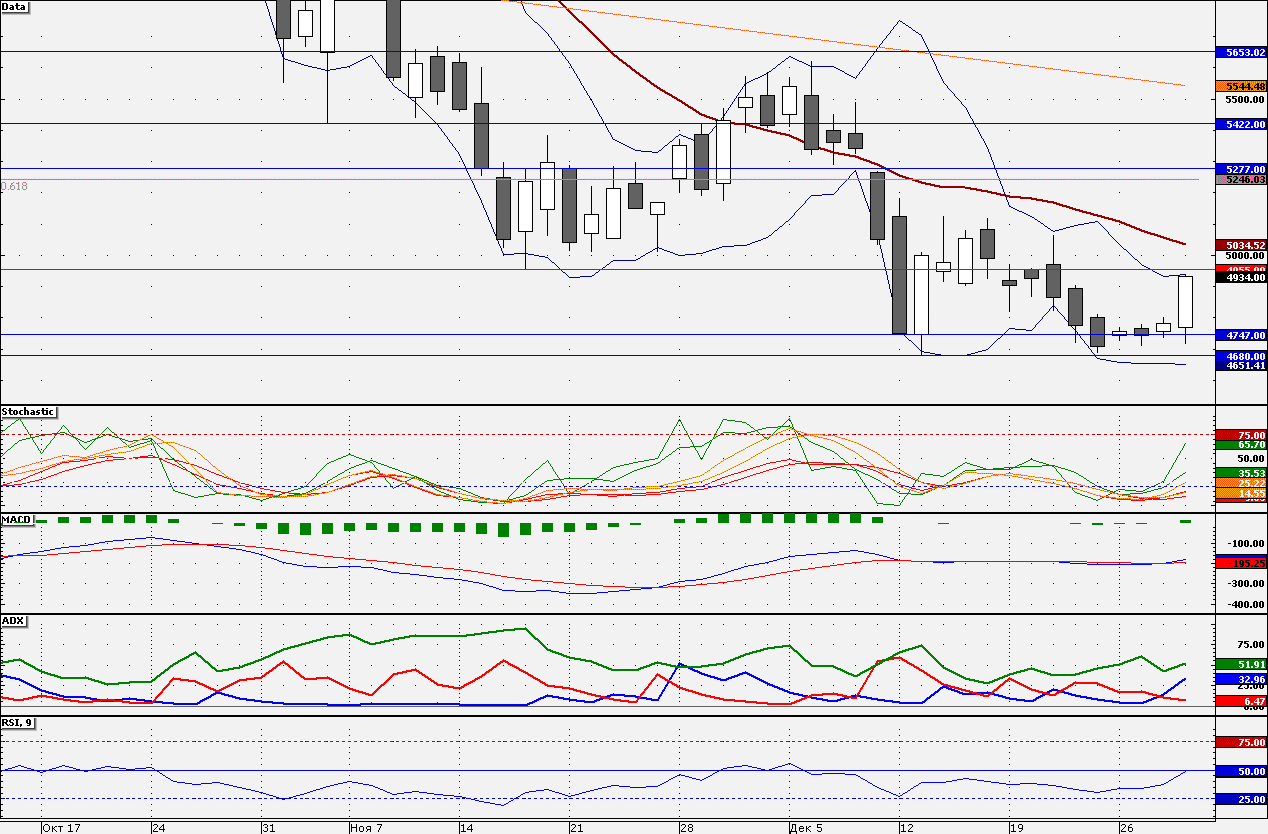Click the Data panel label
Image resolution: width=1268 pixels, height=834 pixels.
pos(15,6)
